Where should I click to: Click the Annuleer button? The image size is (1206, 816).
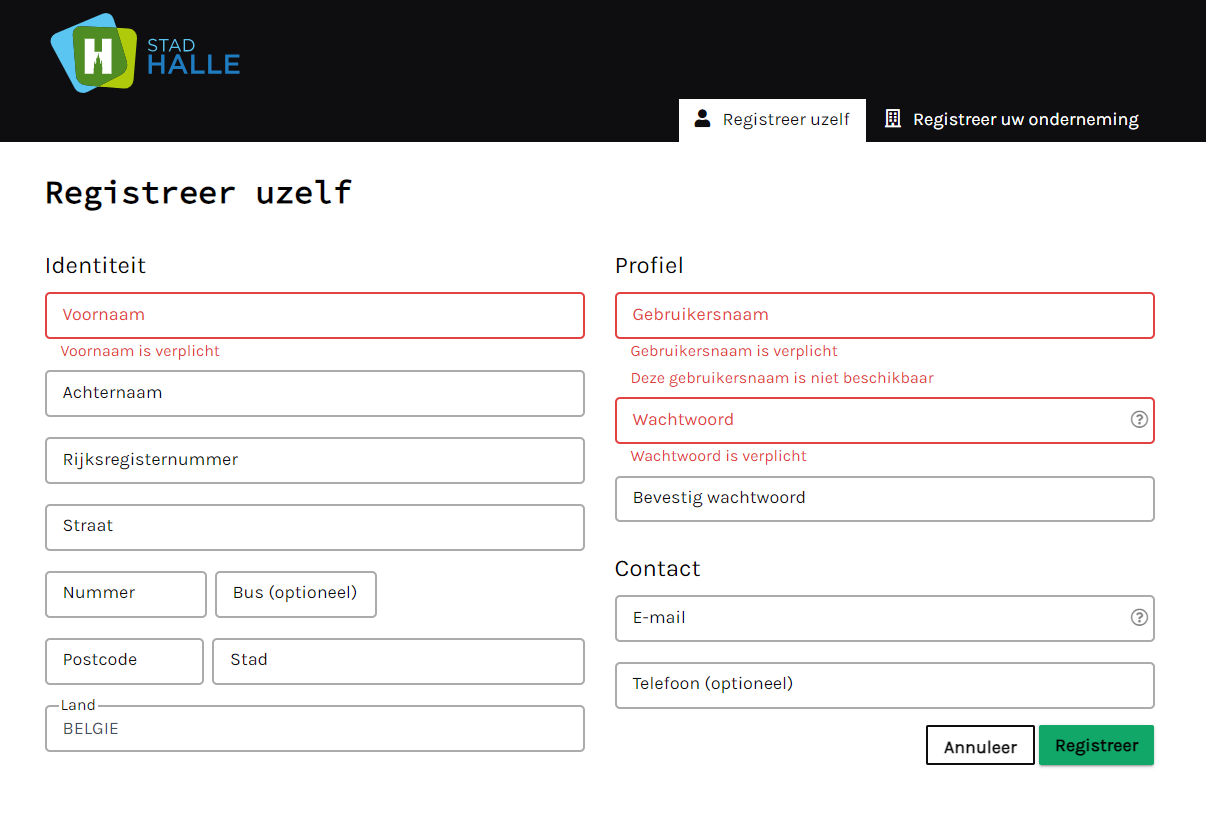980,746
